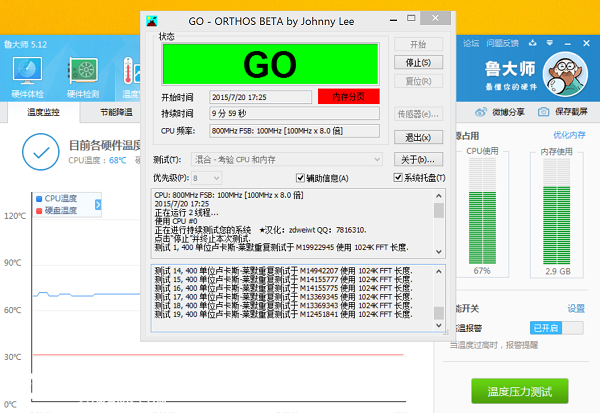Image resolution: width=600 pixels, height=413 pixels.
Task: Click scroll-down arrow of lower log box
Action: click(439, 325)
